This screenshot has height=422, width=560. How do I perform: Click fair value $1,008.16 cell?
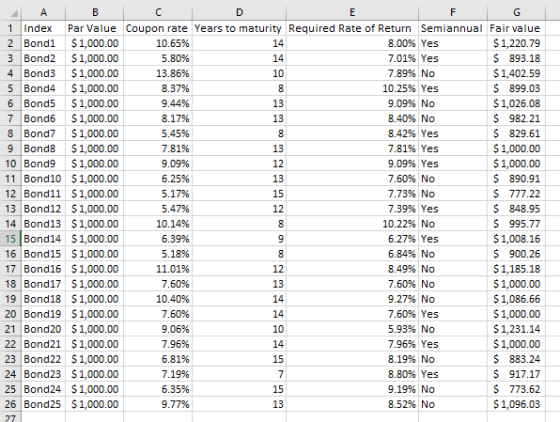tap(516, 238)
